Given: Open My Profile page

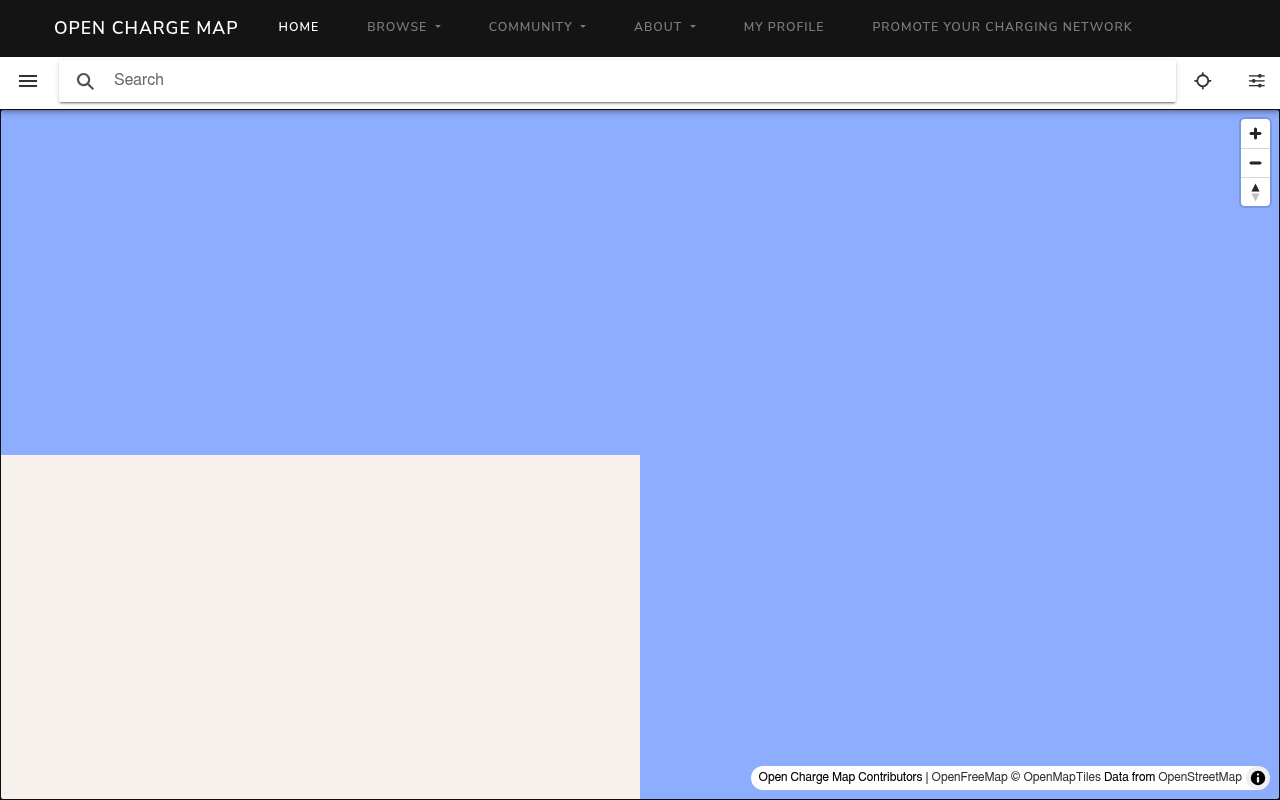Looking at the screenshot, I should 784,27.
